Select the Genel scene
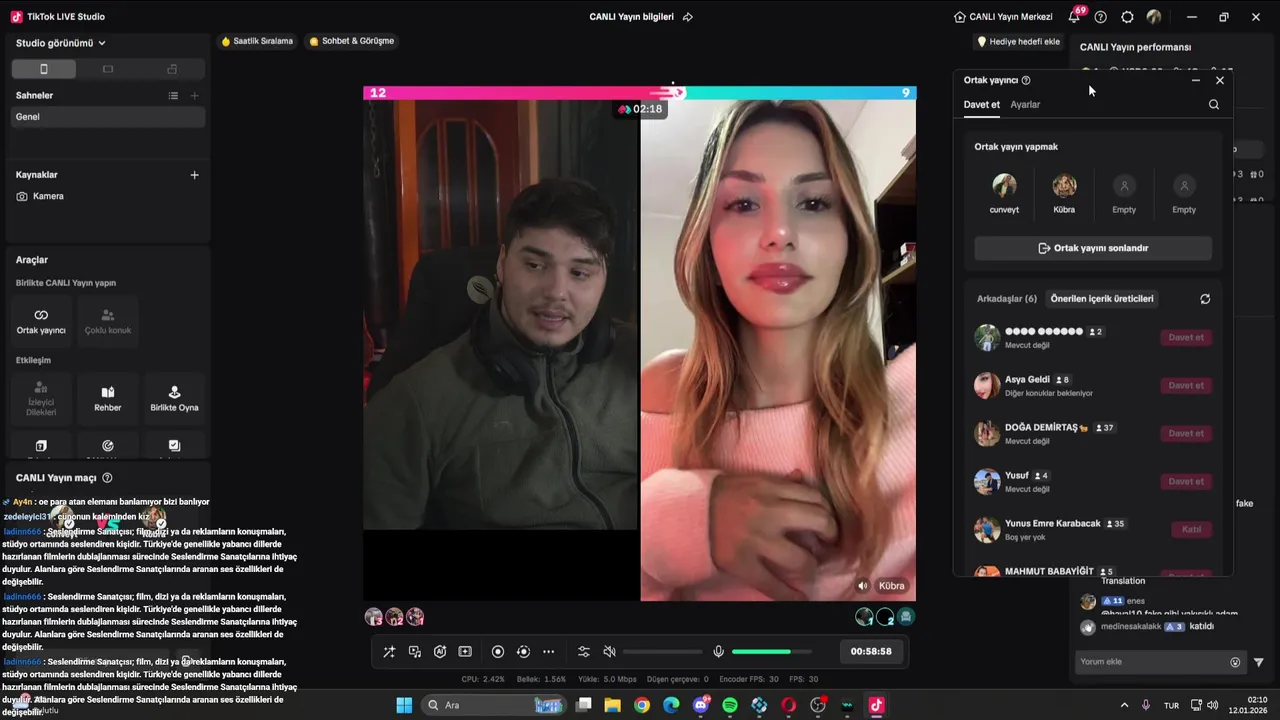This screenshot has width=1280, height=720. pos(108,117)
